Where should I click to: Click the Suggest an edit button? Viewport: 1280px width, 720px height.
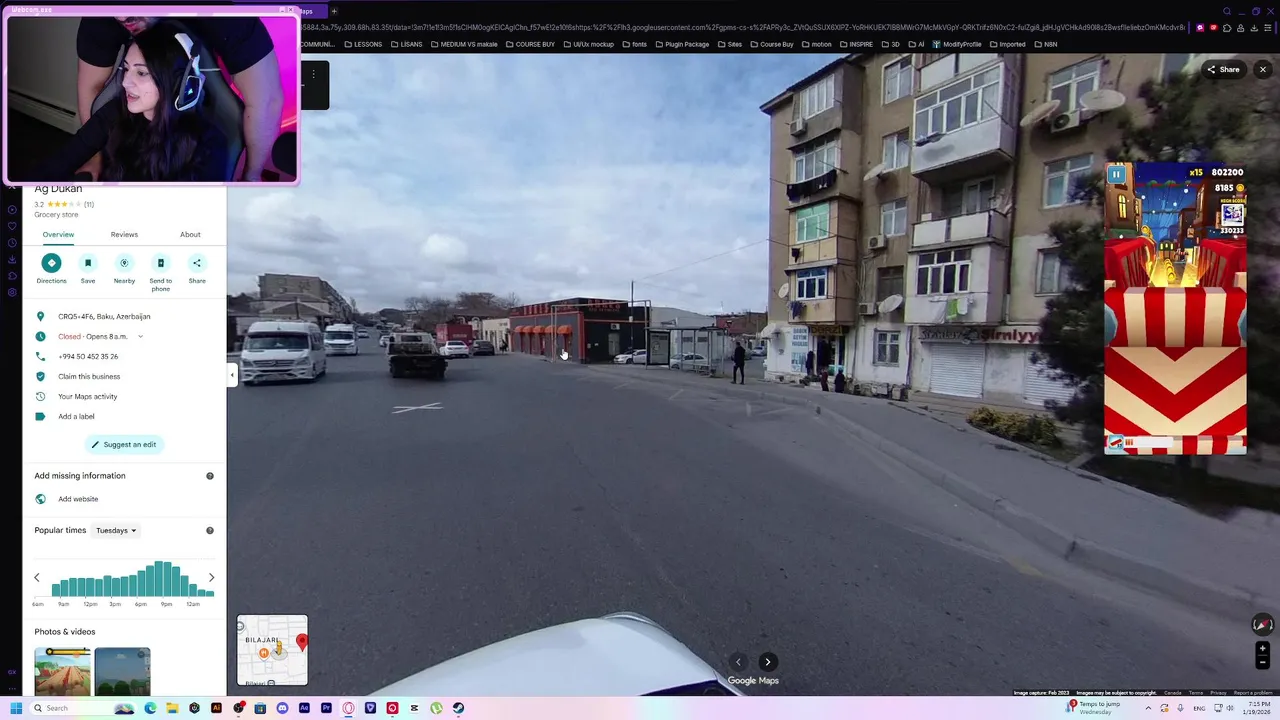(x=124, y=445)
